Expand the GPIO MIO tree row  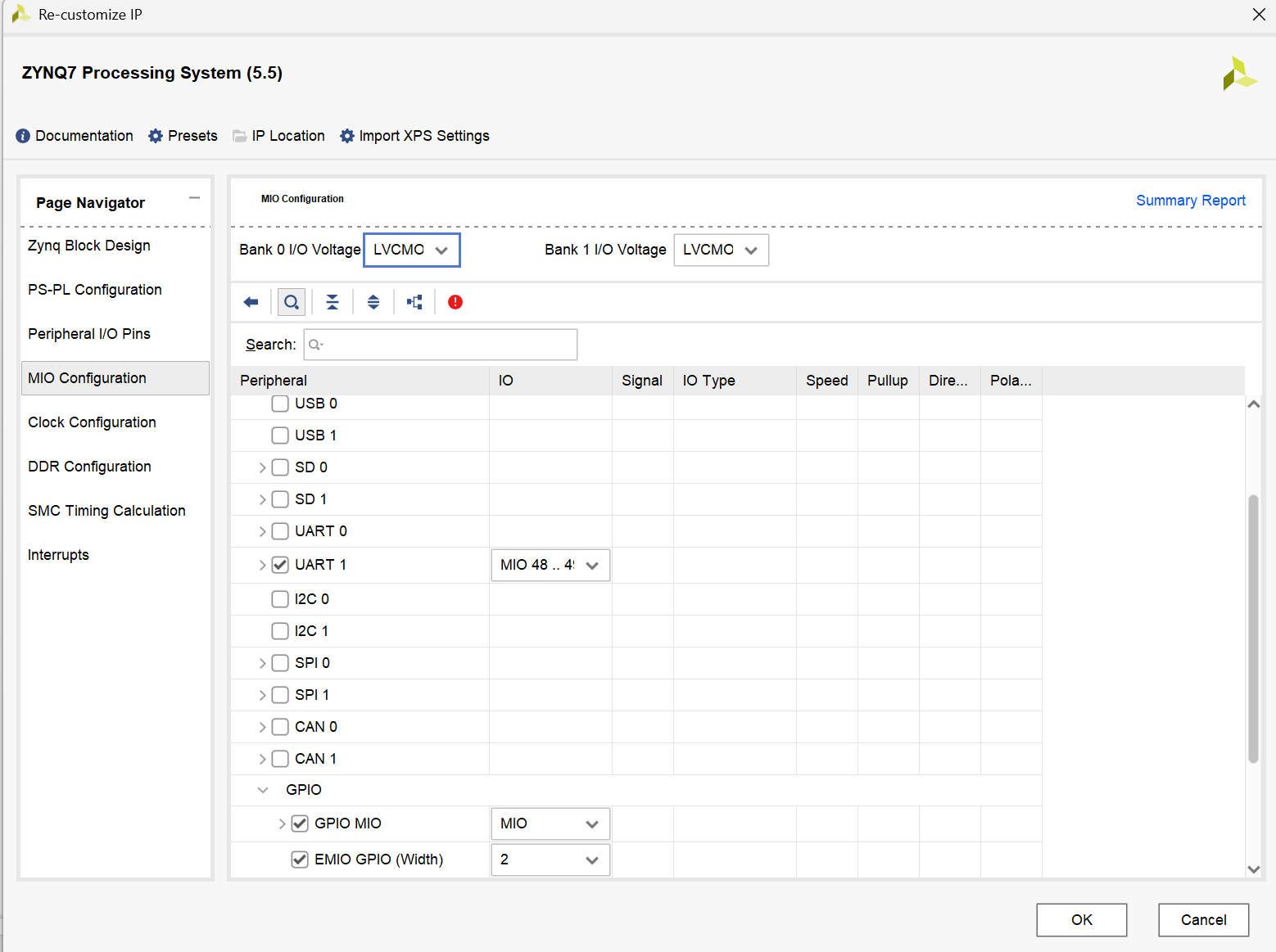(x=282, y=823)
